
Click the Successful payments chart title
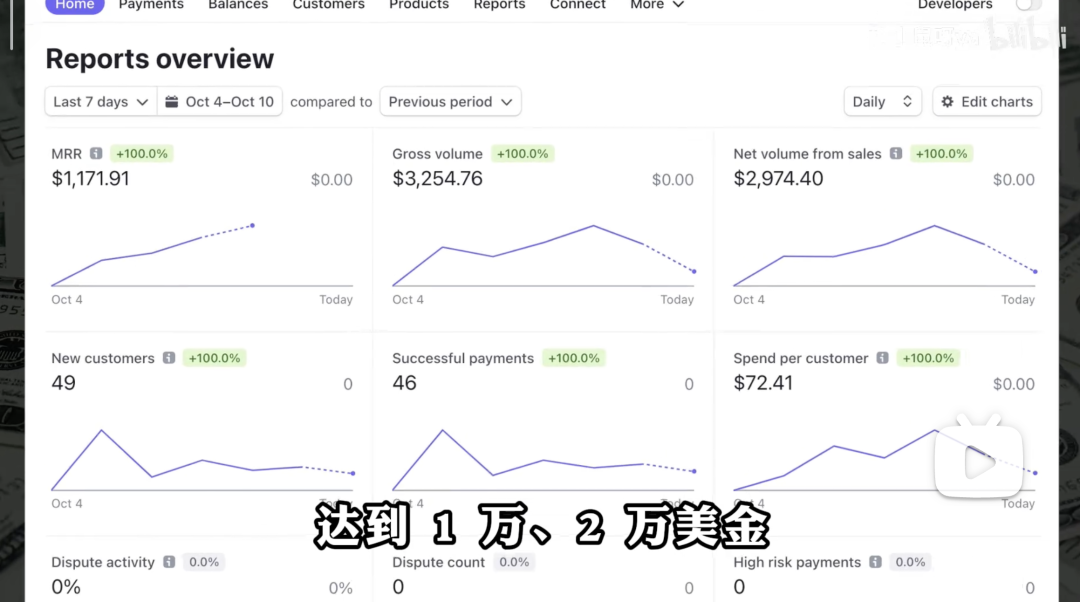[x=463, y=358]
